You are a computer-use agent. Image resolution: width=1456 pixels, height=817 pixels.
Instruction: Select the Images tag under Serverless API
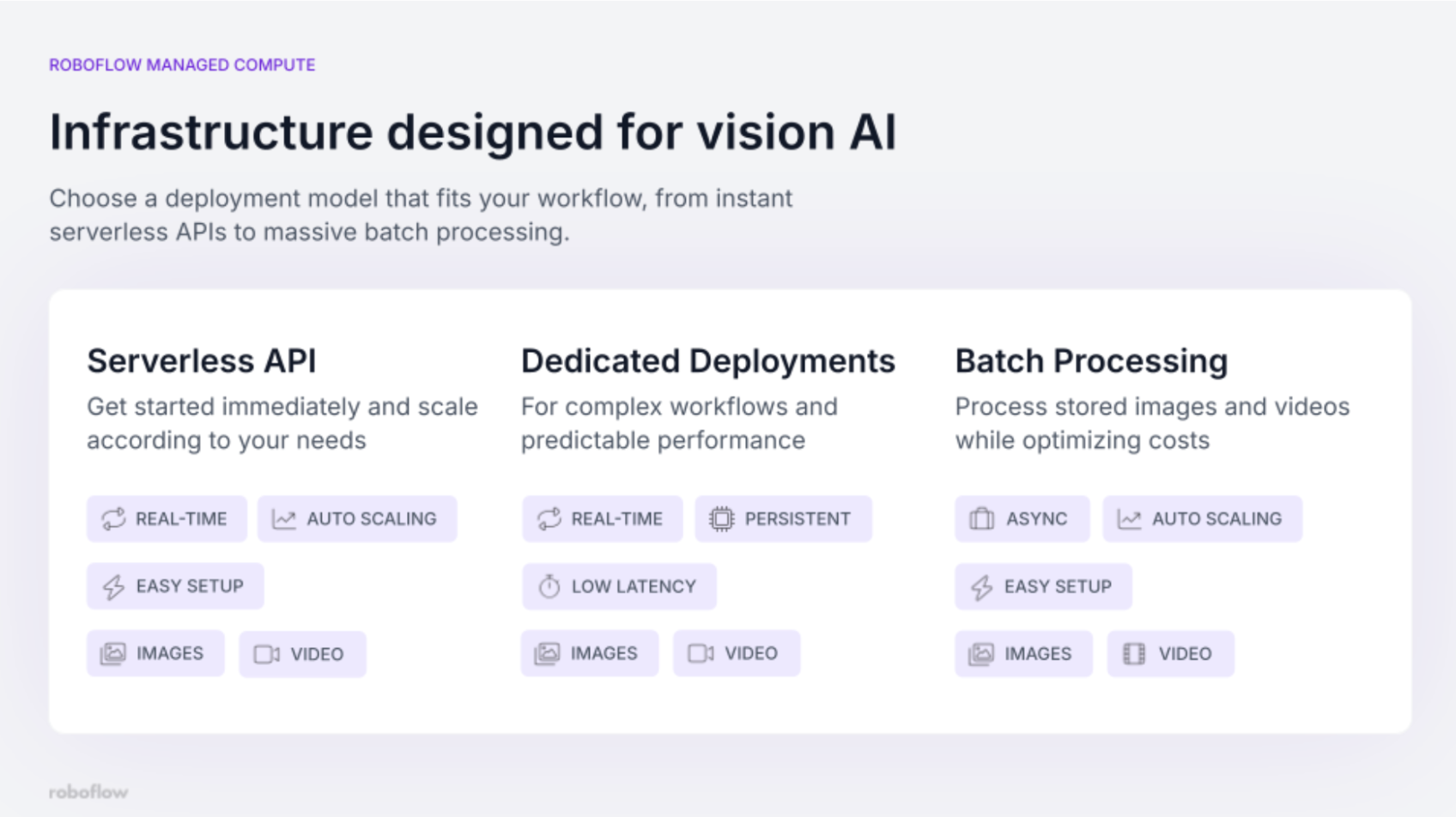[155, 654]
